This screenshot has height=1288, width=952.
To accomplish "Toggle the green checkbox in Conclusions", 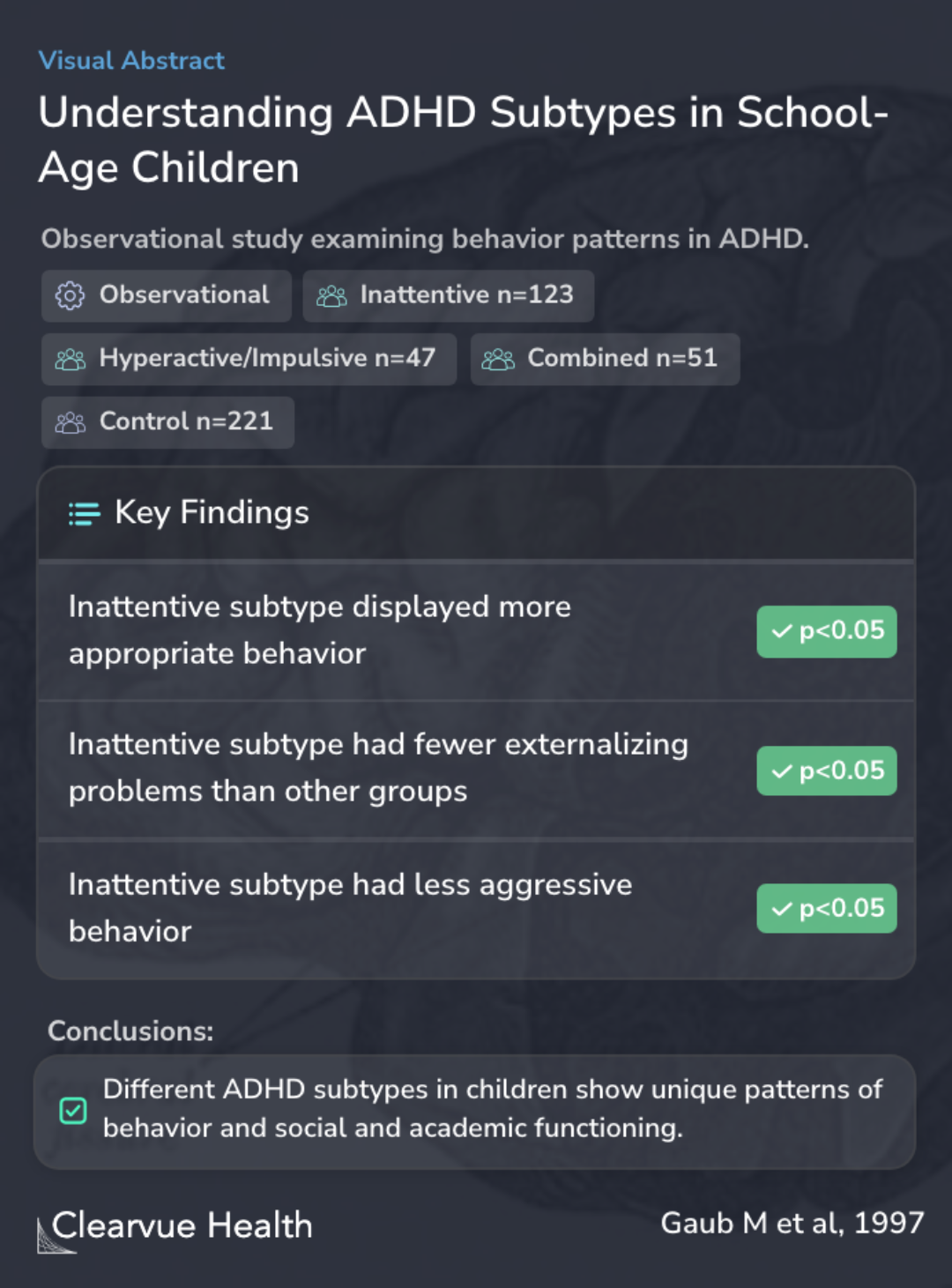I will (x=73, y=1110).
